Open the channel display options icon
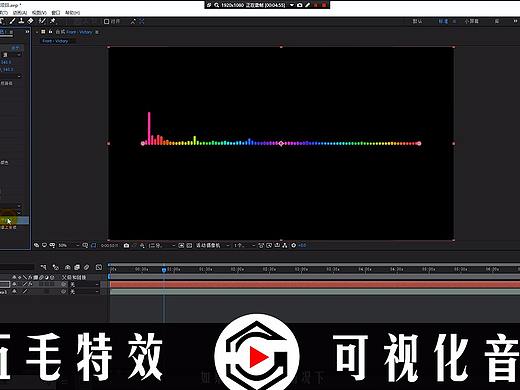The width and height of the screenshot is (520, 390). (x=142, y=245)
